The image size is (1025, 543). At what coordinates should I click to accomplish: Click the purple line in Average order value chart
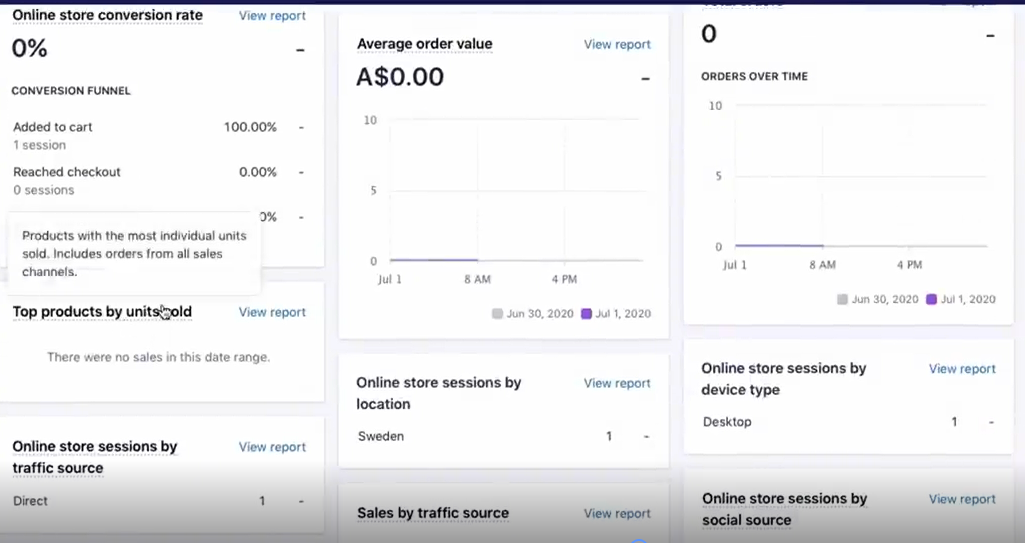[x=434, y=260]
